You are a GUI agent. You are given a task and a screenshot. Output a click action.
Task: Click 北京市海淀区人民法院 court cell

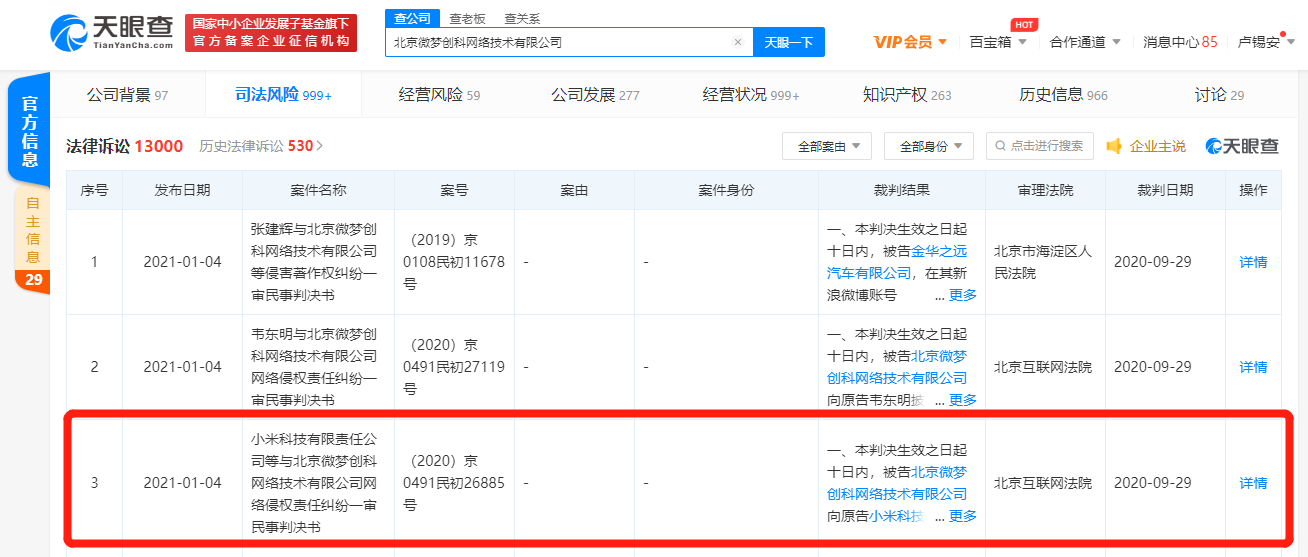coord(1044,262)
